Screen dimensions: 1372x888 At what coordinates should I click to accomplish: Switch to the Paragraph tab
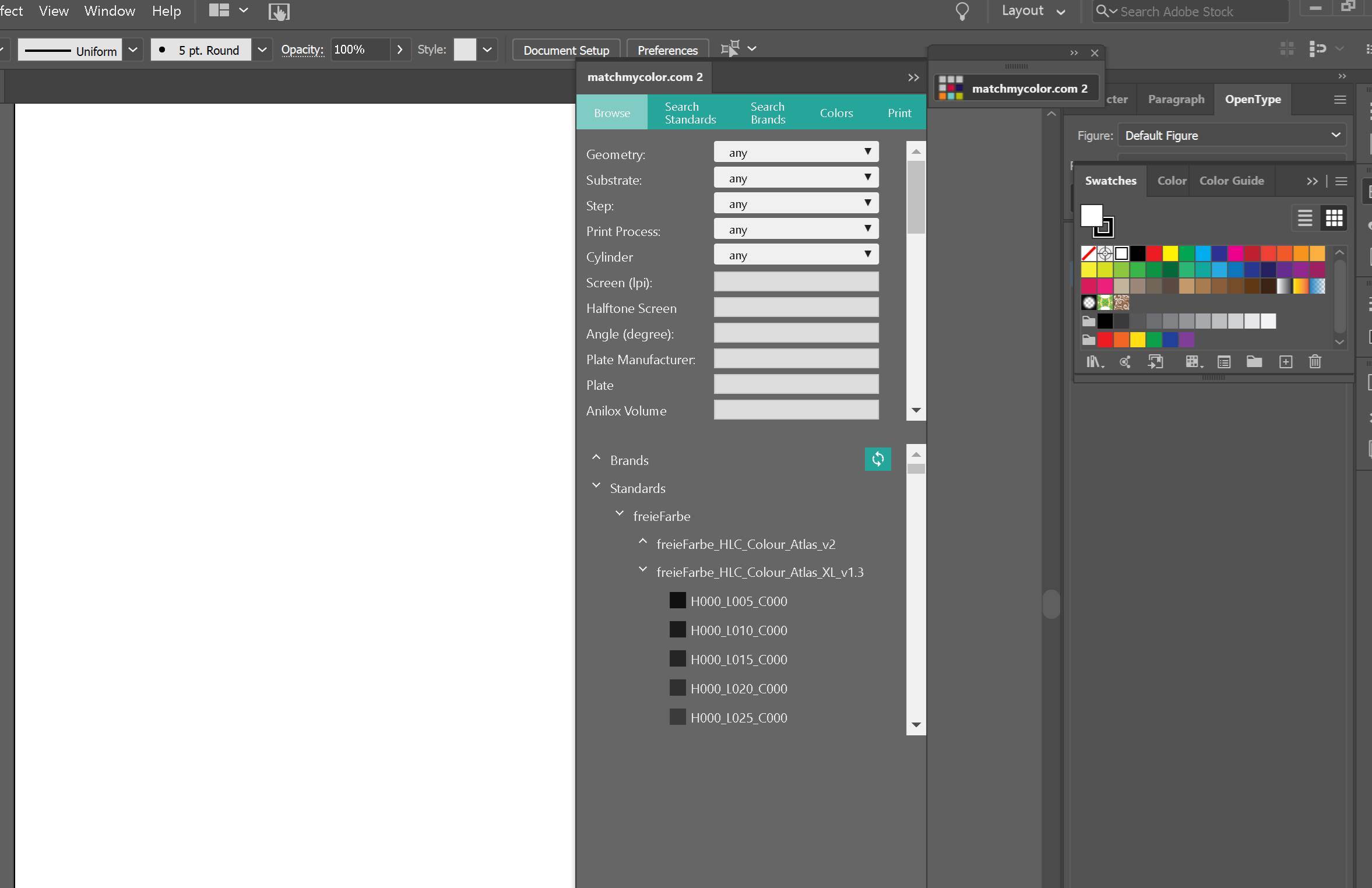pyautogui.click(x=1176, y=99)
